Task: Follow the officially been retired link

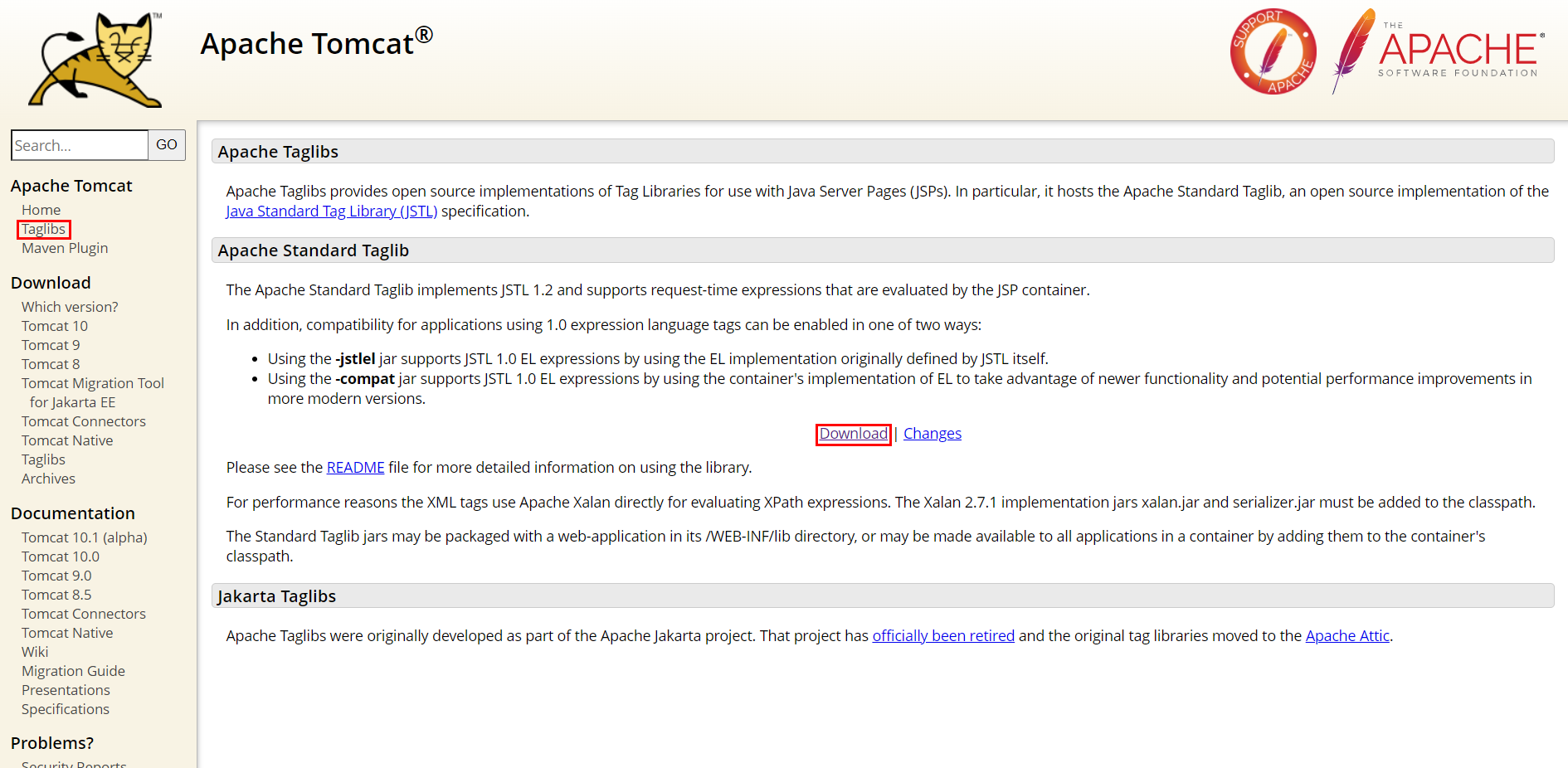Action: (943, 636)
